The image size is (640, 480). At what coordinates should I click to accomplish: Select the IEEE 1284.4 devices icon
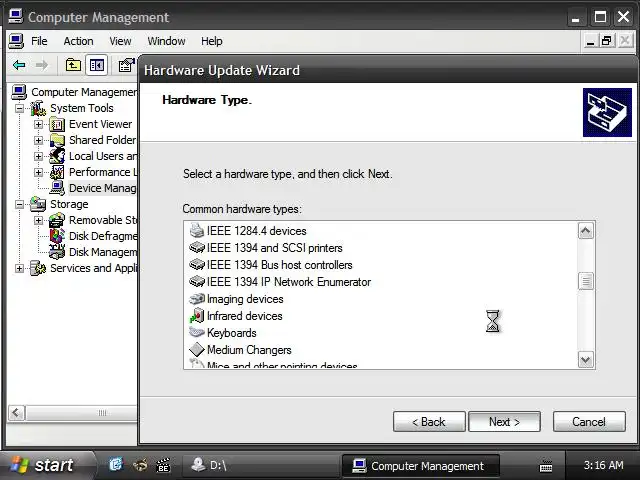[x=197, y=231]
